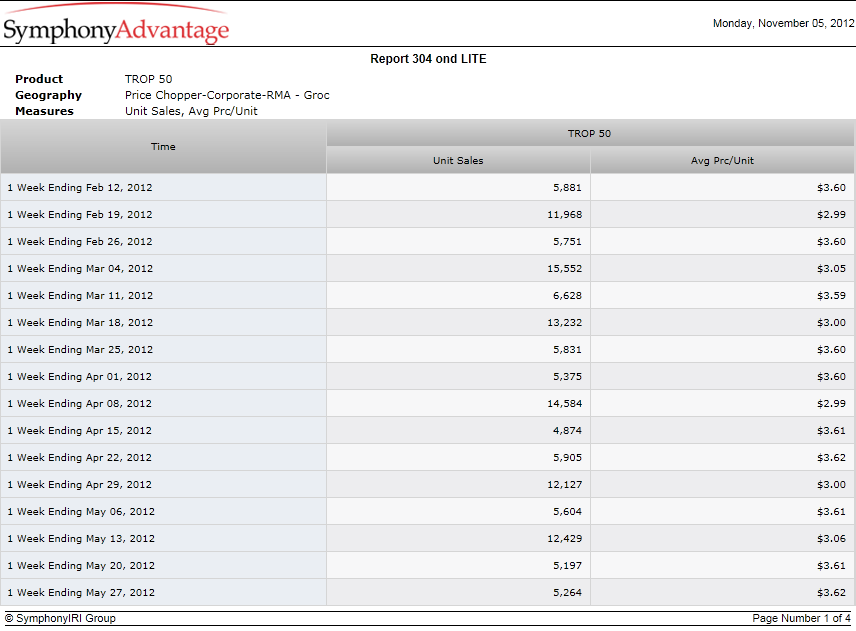
Task: Click the Feb 12 average price $3.60
Action: point(831,188)
